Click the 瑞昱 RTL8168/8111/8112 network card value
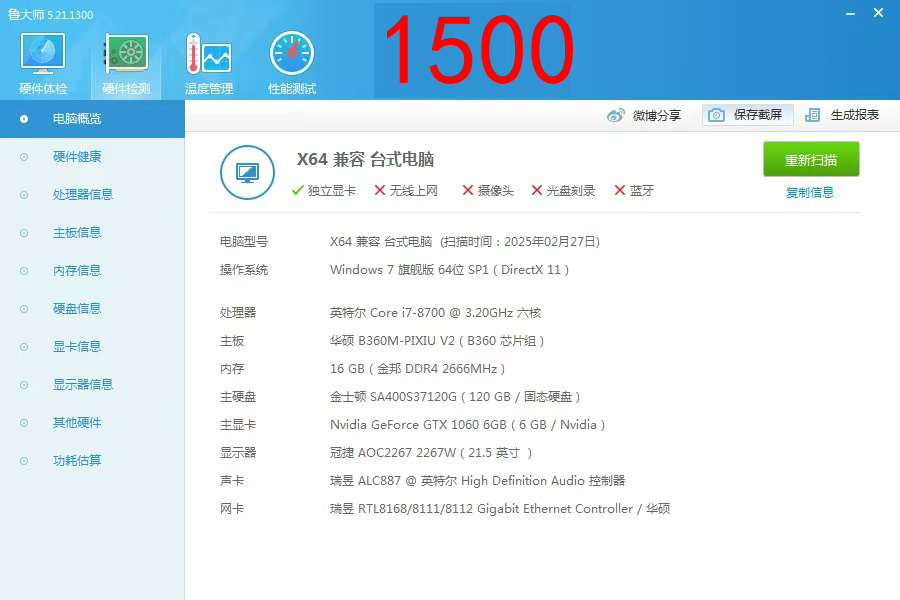The image size is (900, 600). coord(500,509)
